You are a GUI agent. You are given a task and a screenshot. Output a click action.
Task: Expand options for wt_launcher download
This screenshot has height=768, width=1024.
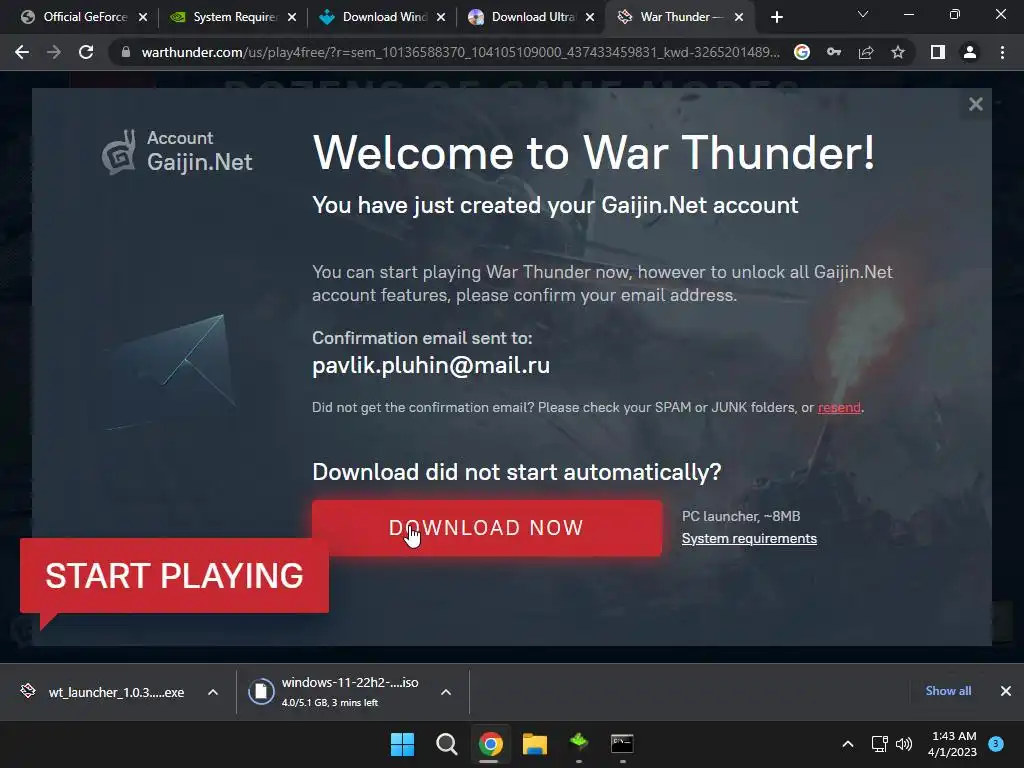click(x=213, y=692)
